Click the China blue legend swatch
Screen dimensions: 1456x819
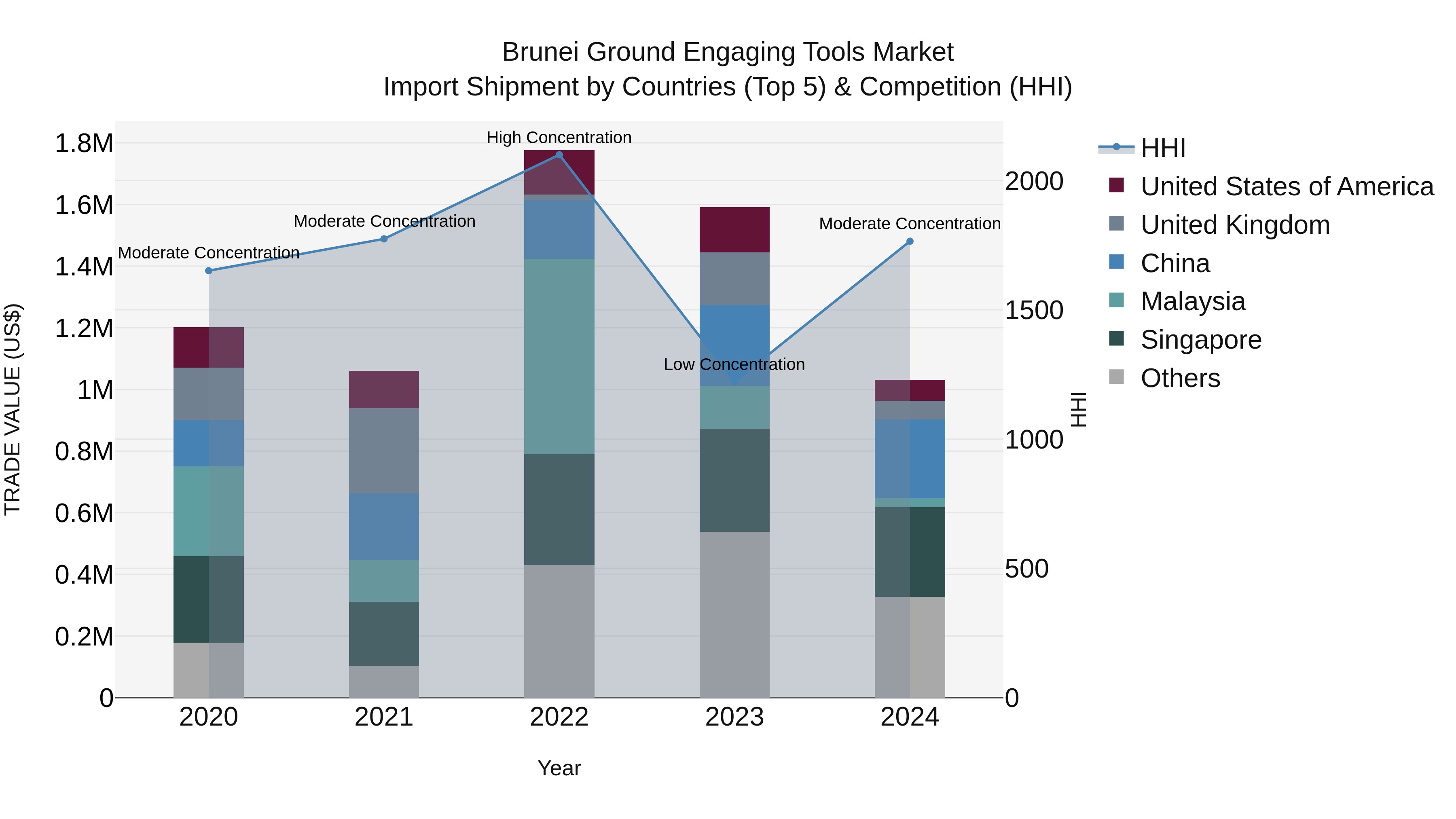pyautogui.click(x=1116, y=262)
